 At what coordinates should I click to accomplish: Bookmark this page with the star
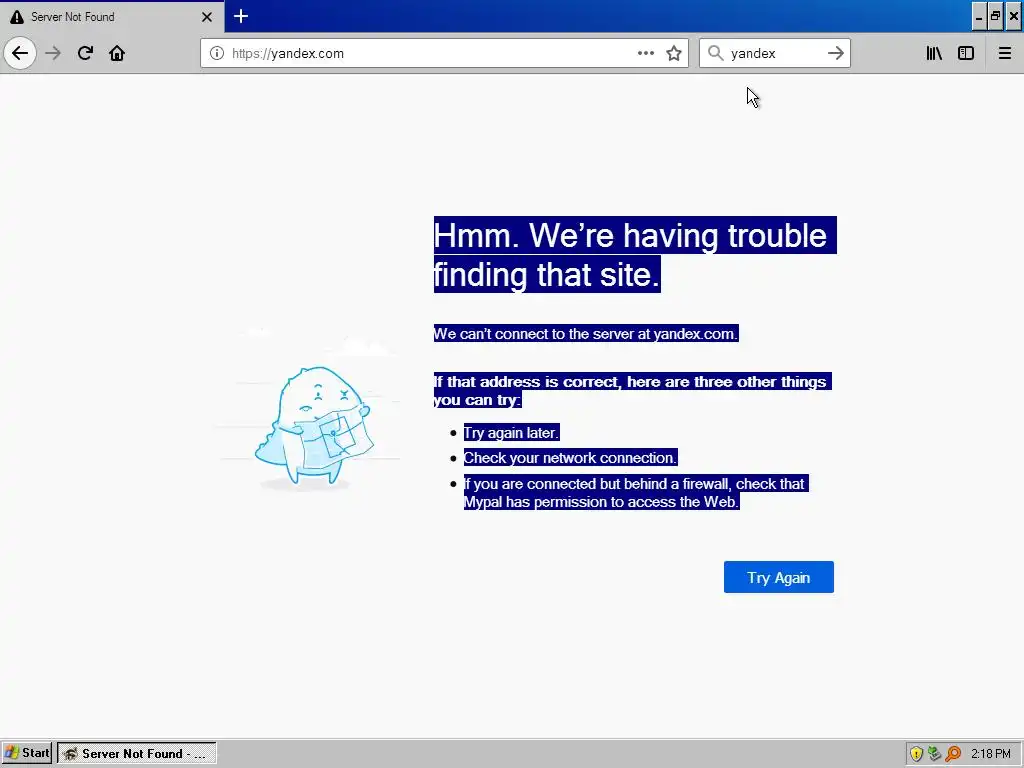click(x=674, y=53)
